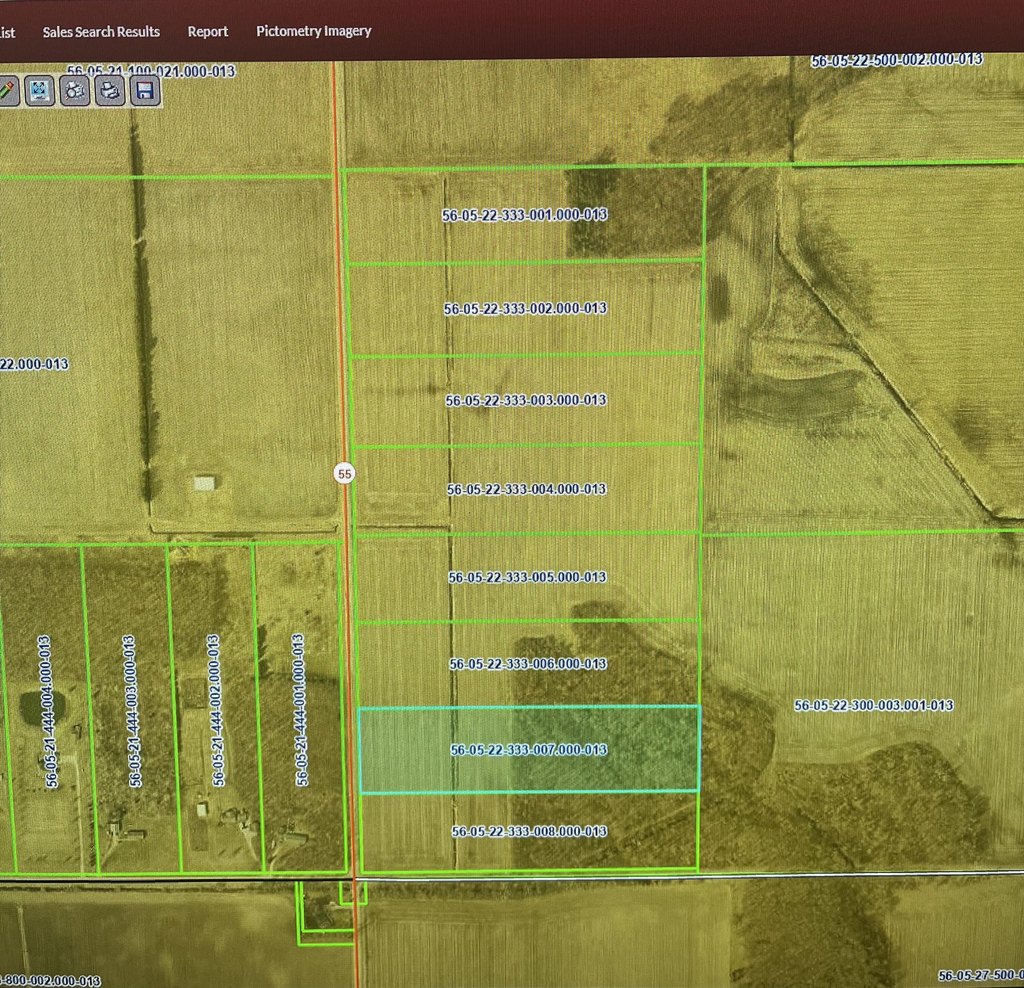Select the pencil markup tool
1024x988 pixels.
click(7, 90)
